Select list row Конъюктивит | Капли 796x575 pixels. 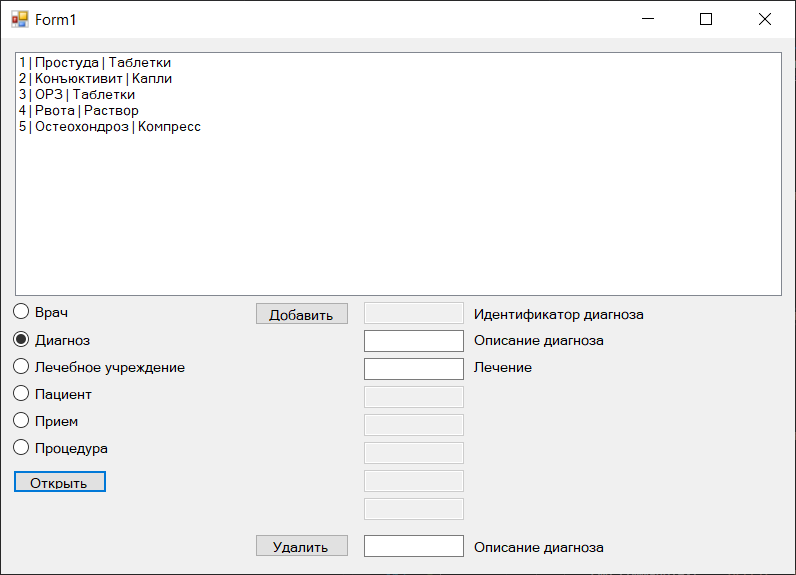click(x=95, y=79)
